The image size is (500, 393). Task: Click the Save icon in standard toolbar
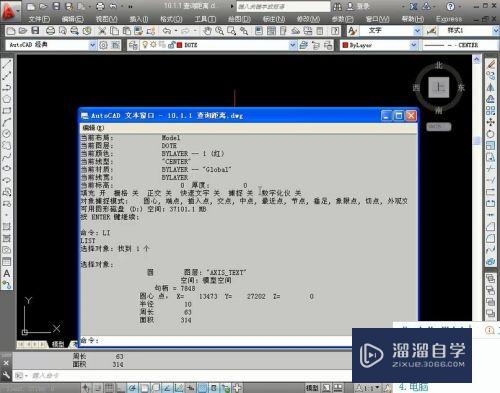pyautogui.click(x=35, y=31)
